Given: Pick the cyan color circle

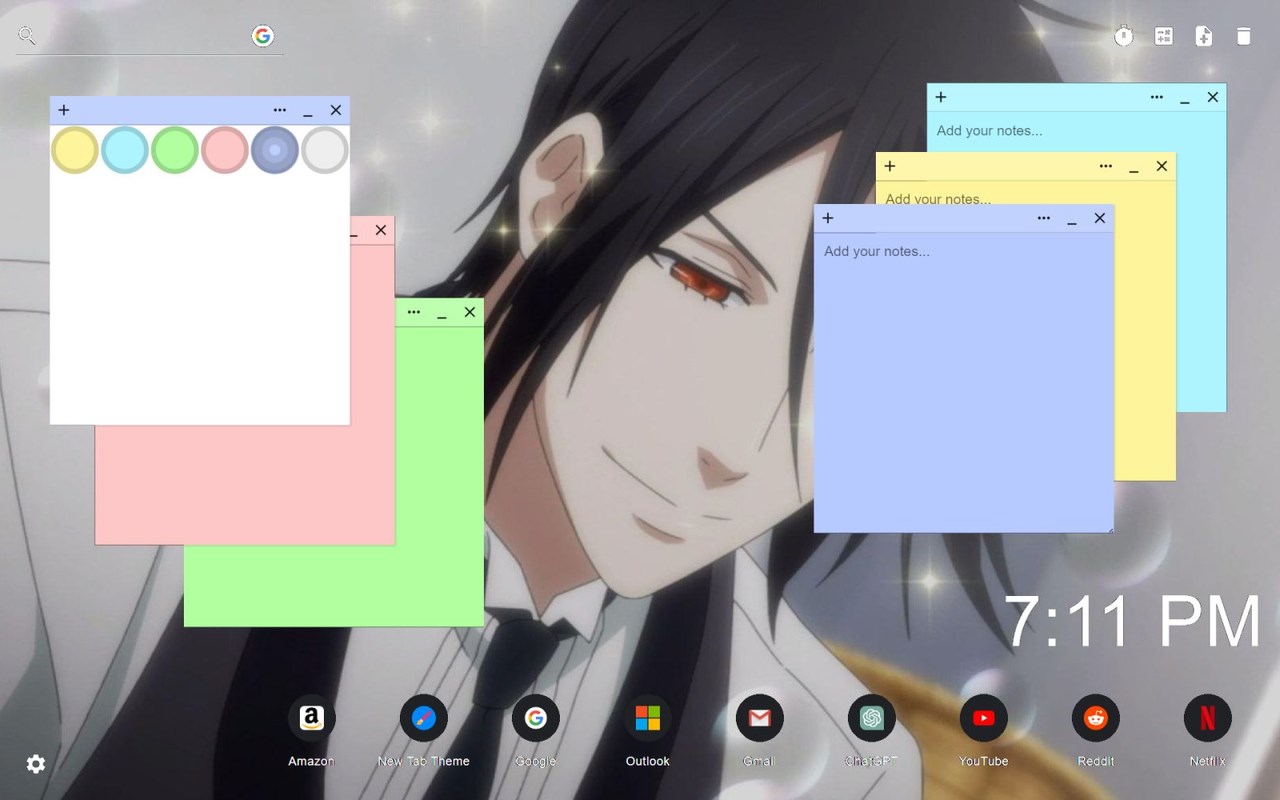Looking at the screenshot, I should (125, 150).
